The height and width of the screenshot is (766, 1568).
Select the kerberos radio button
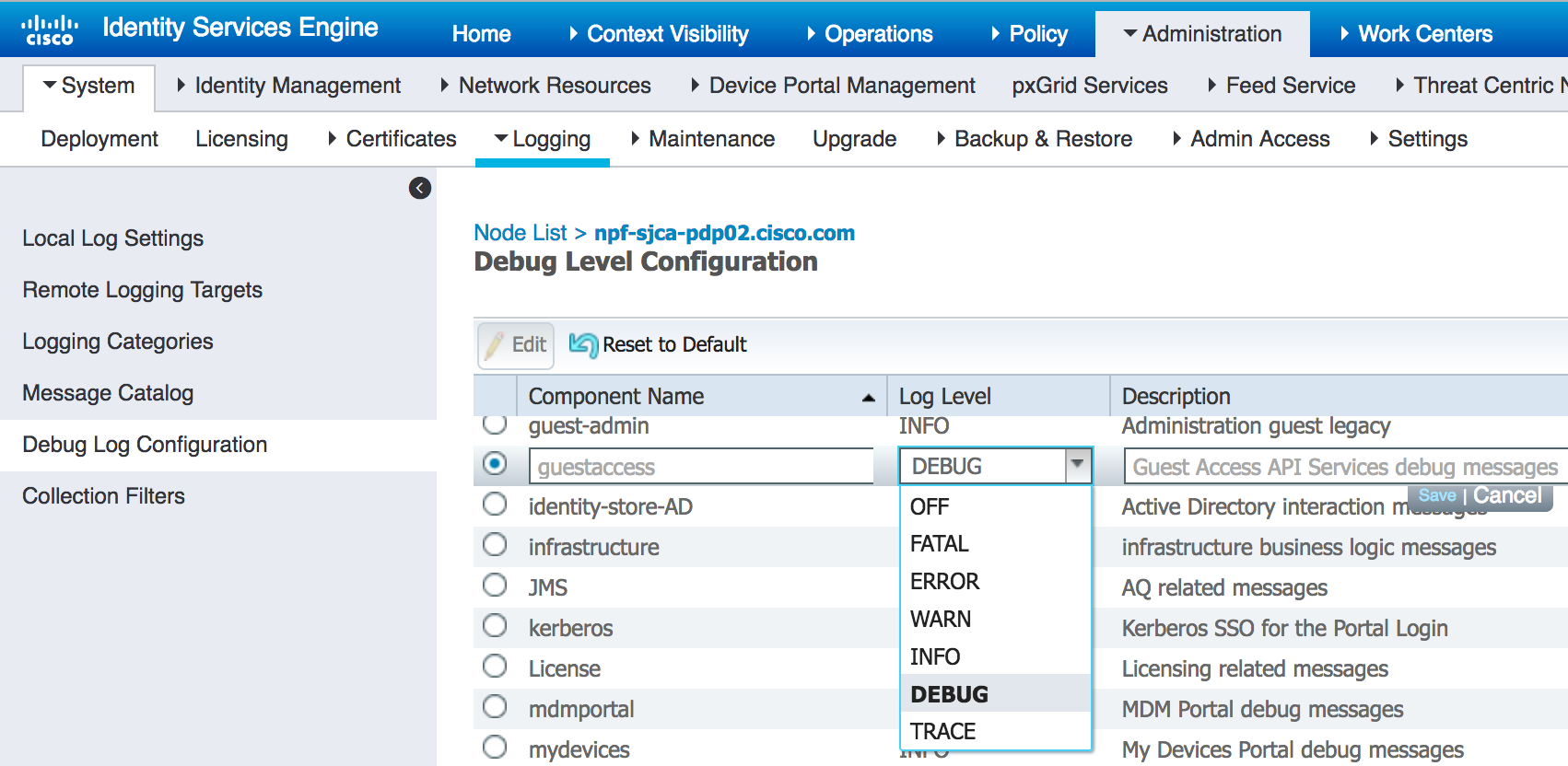495,625
